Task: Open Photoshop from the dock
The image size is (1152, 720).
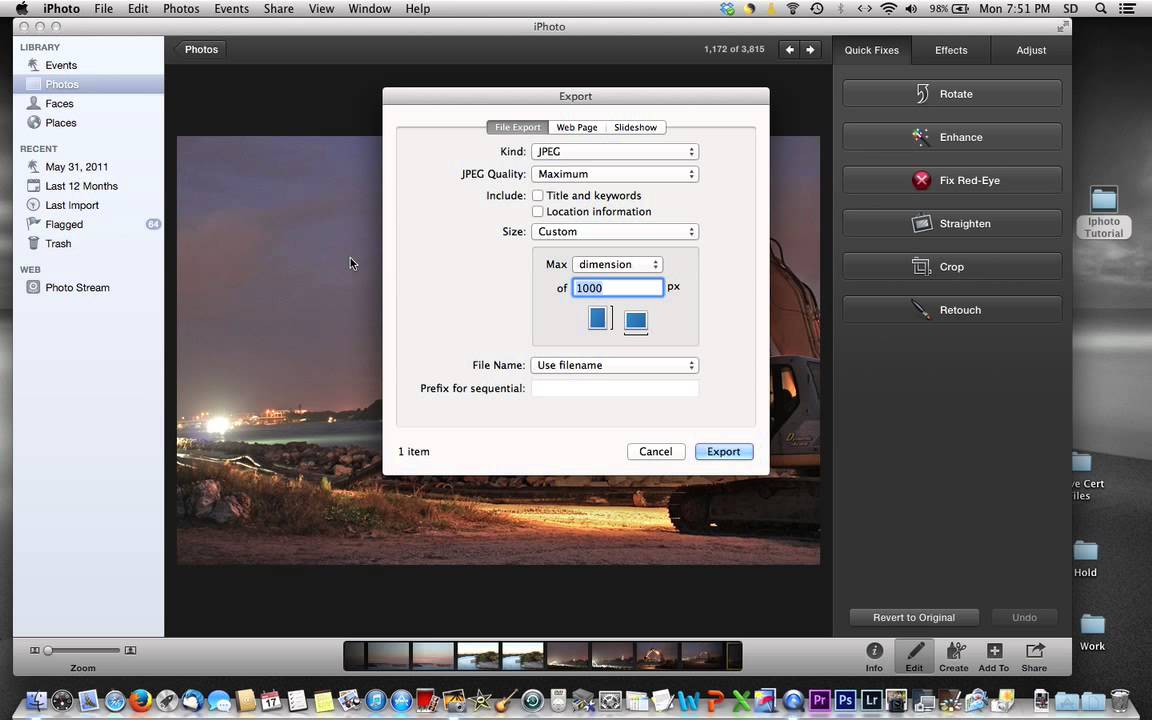Action: click(845, 700)
